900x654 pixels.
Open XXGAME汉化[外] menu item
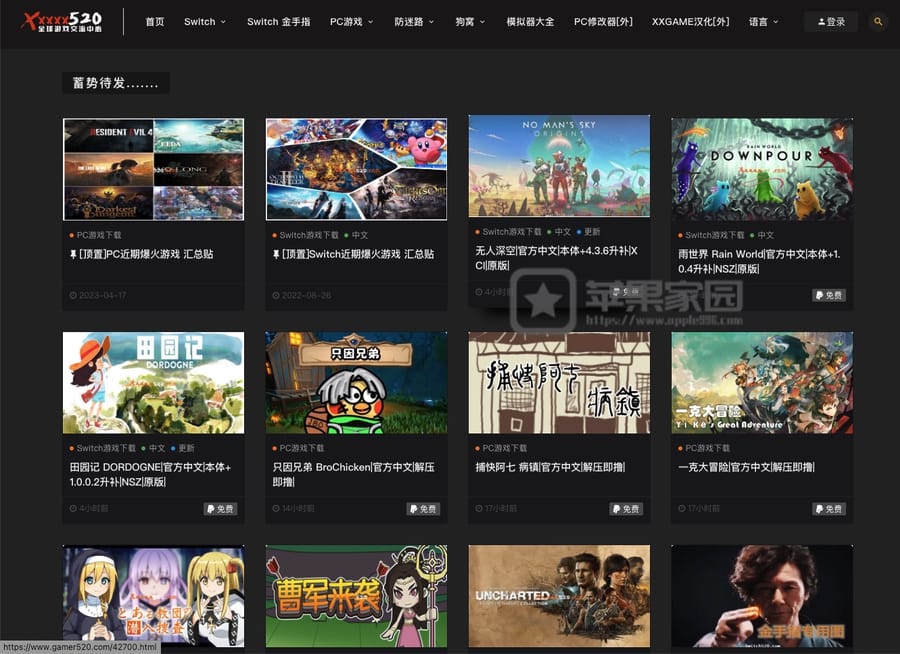click(690, 22)
